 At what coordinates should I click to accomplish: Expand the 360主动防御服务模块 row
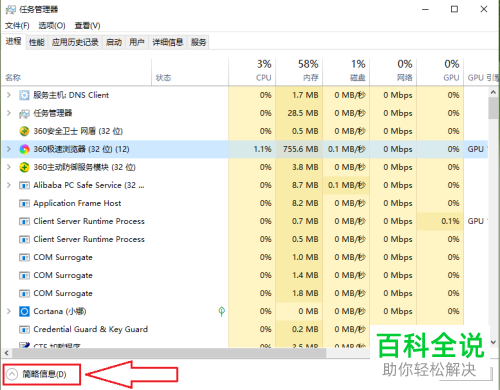9,167
